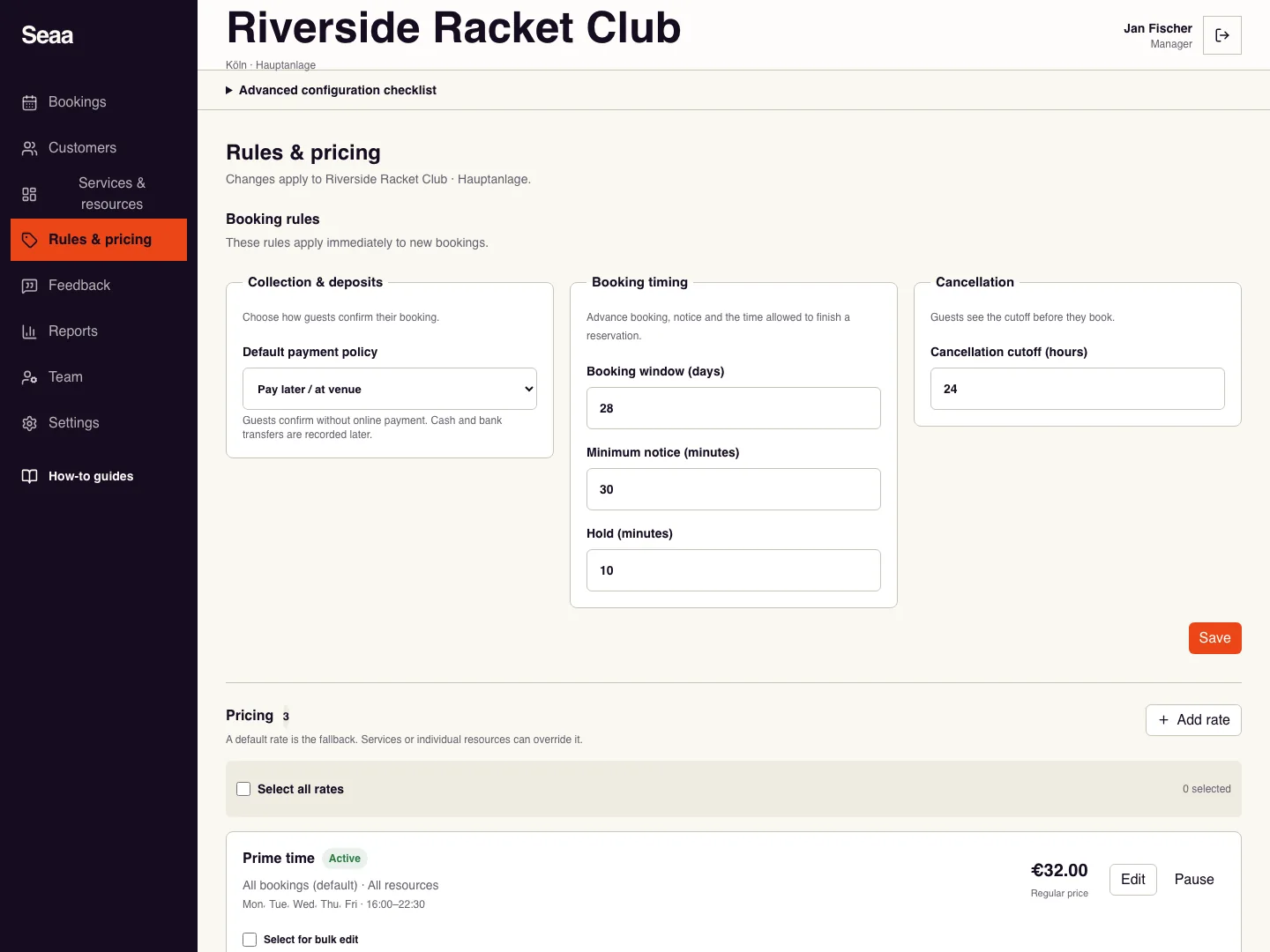Click the Settings gear icon
The width and height of the screenshot is (1270, 952).
(x=29, y=423)
